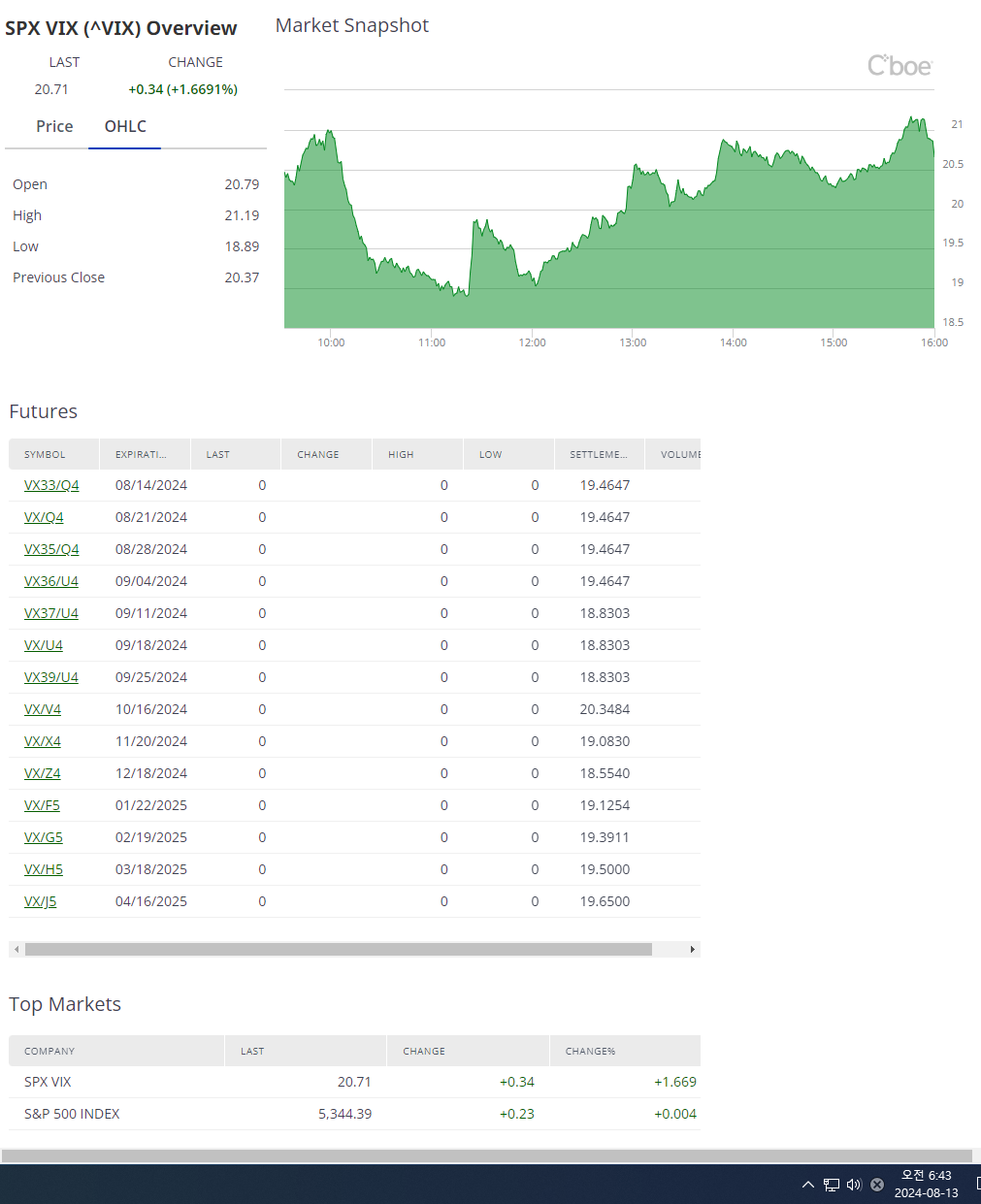
Task: Open the VX39/U4 futures link
Action: click(51, 677)
